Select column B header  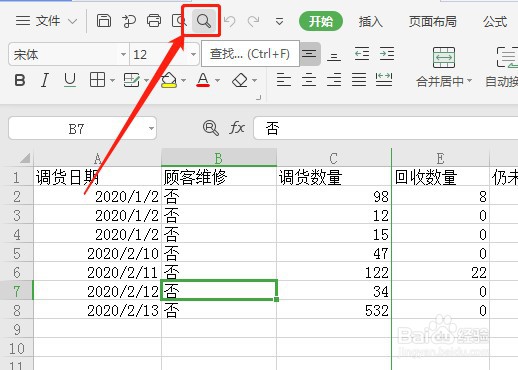219,158
